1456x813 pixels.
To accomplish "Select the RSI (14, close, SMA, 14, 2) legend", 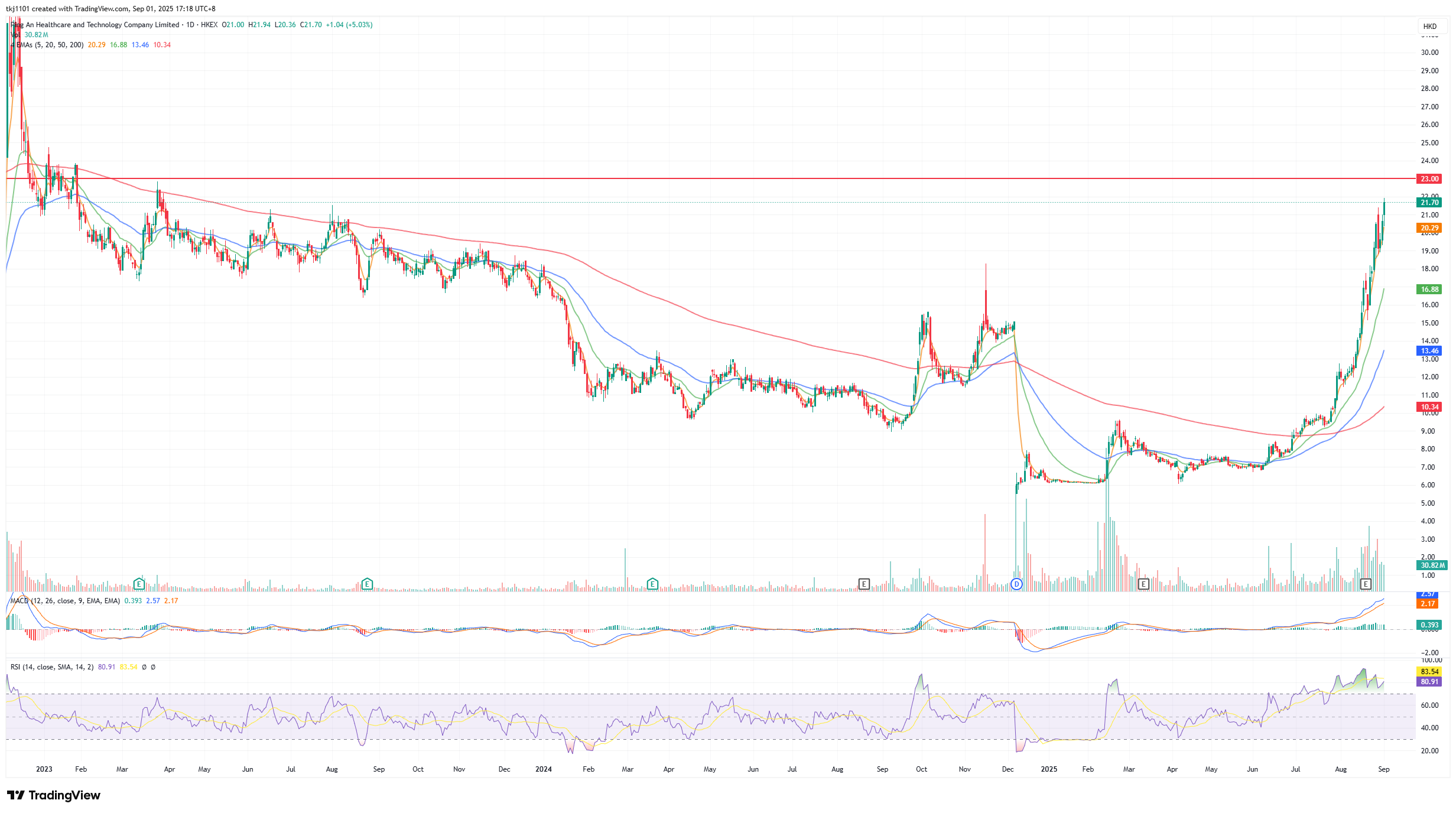I will tap(52, 667).
